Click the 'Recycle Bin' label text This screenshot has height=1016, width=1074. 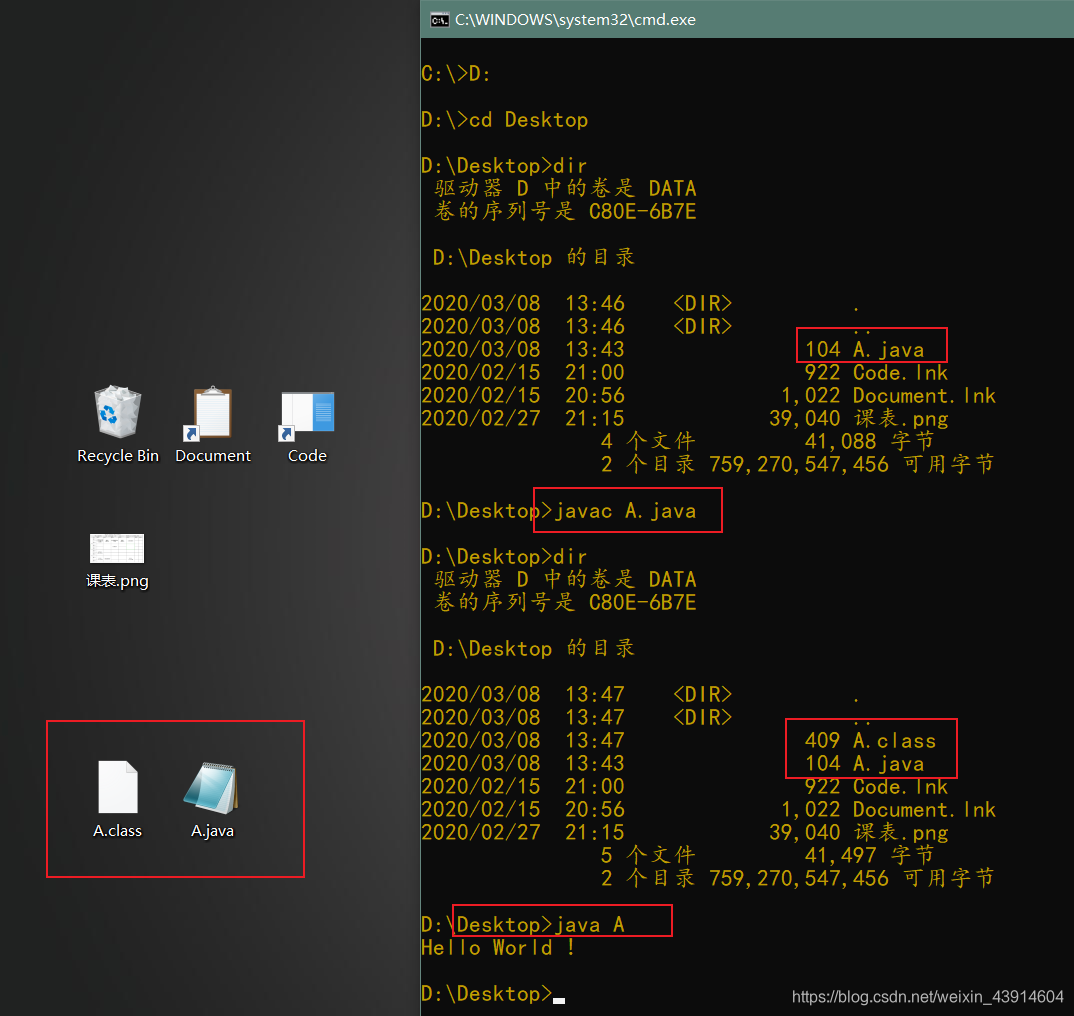118,456
